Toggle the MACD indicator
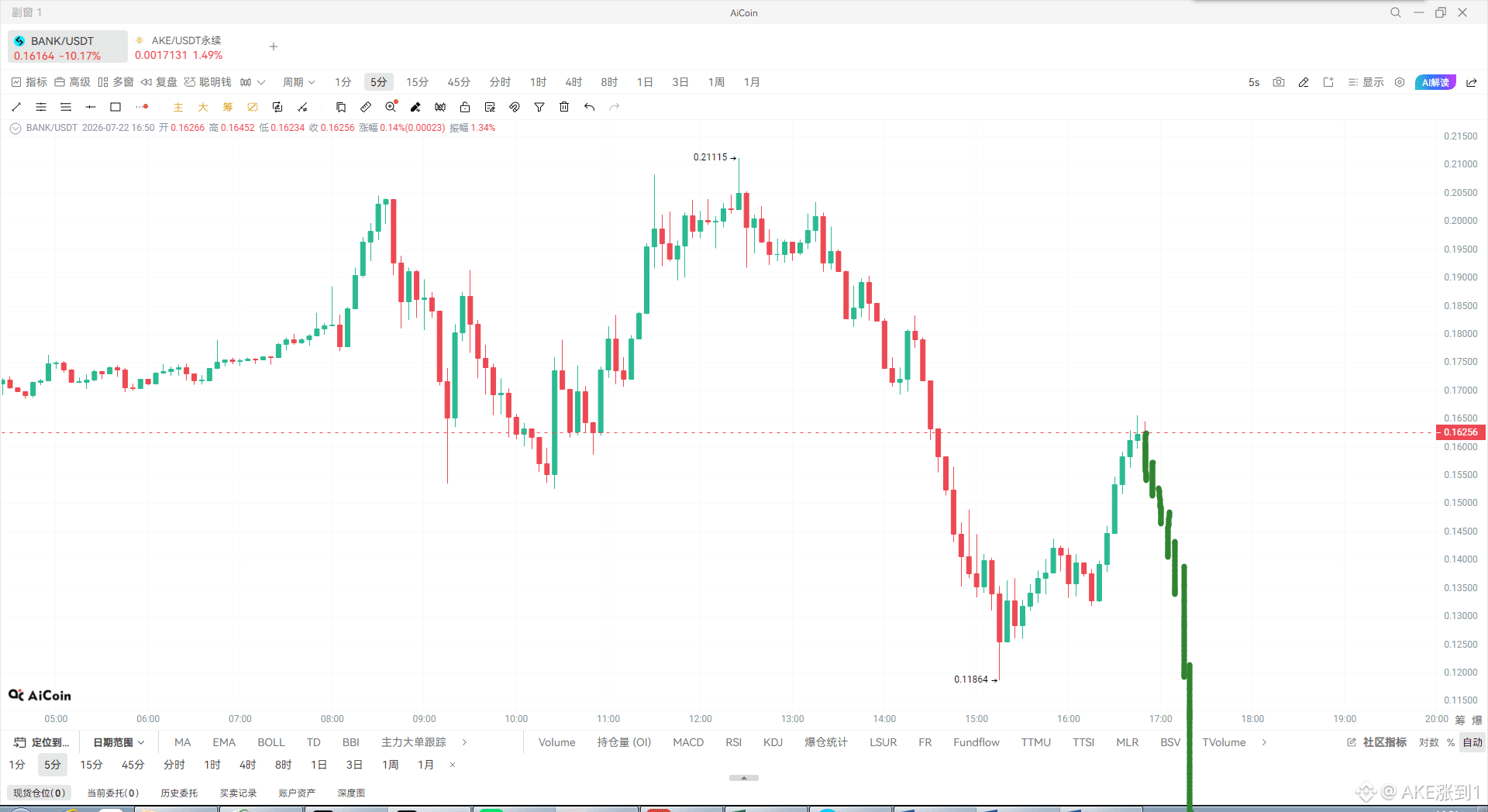1488x812 pixels. tap(688, 742)
